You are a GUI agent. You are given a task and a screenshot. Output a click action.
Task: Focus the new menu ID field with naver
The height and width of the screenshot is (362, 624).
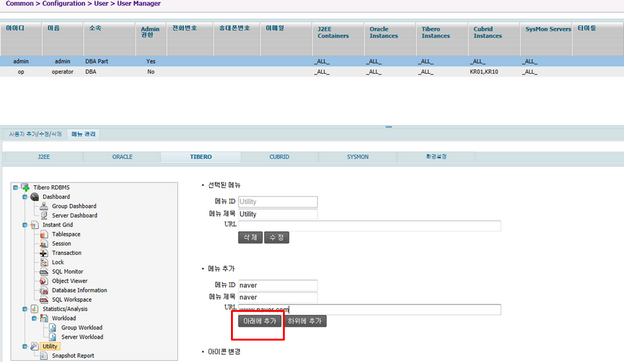[278, 285]
